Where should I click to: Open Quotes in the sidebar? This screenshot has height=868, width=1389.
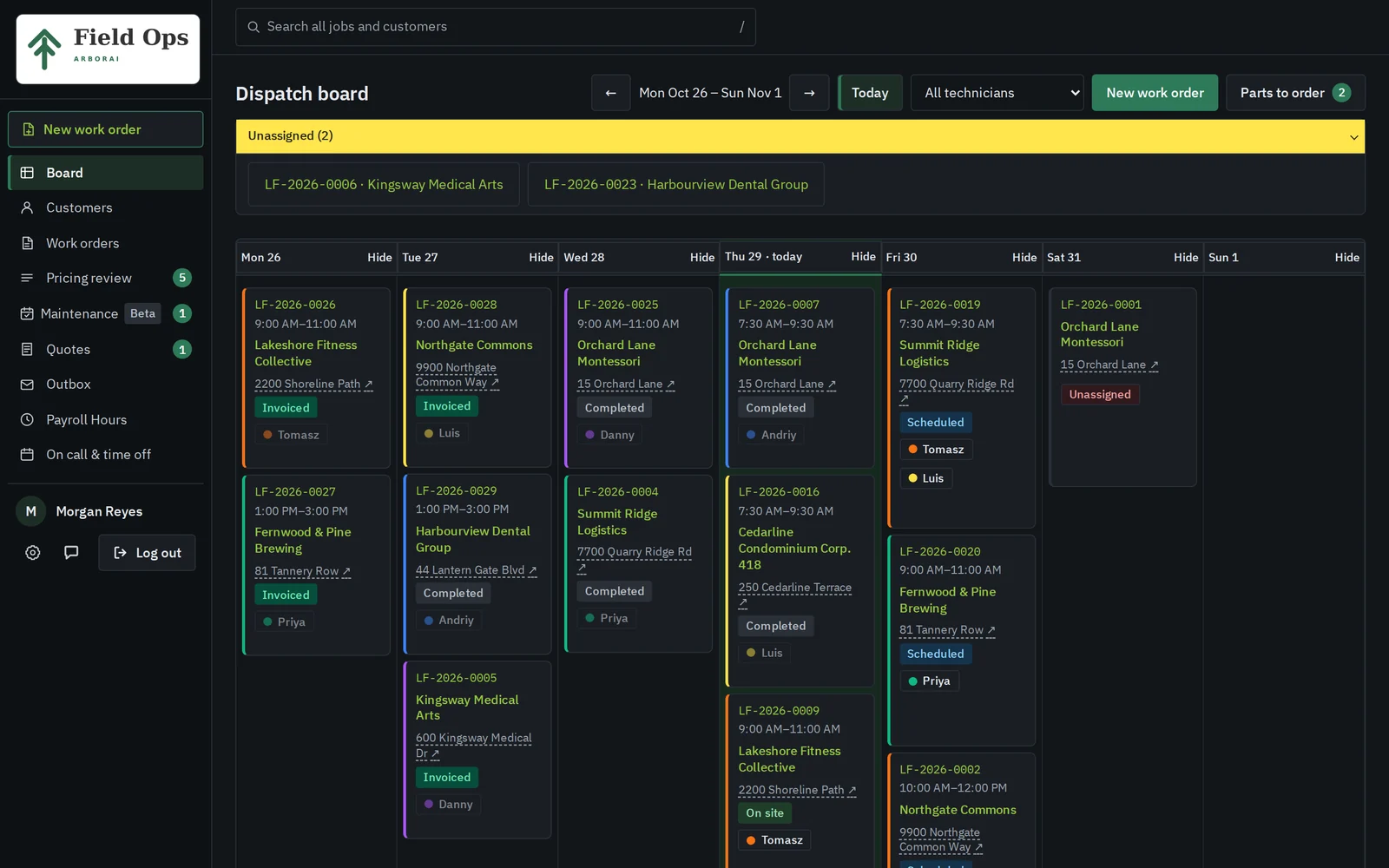[x=106, y=349]
